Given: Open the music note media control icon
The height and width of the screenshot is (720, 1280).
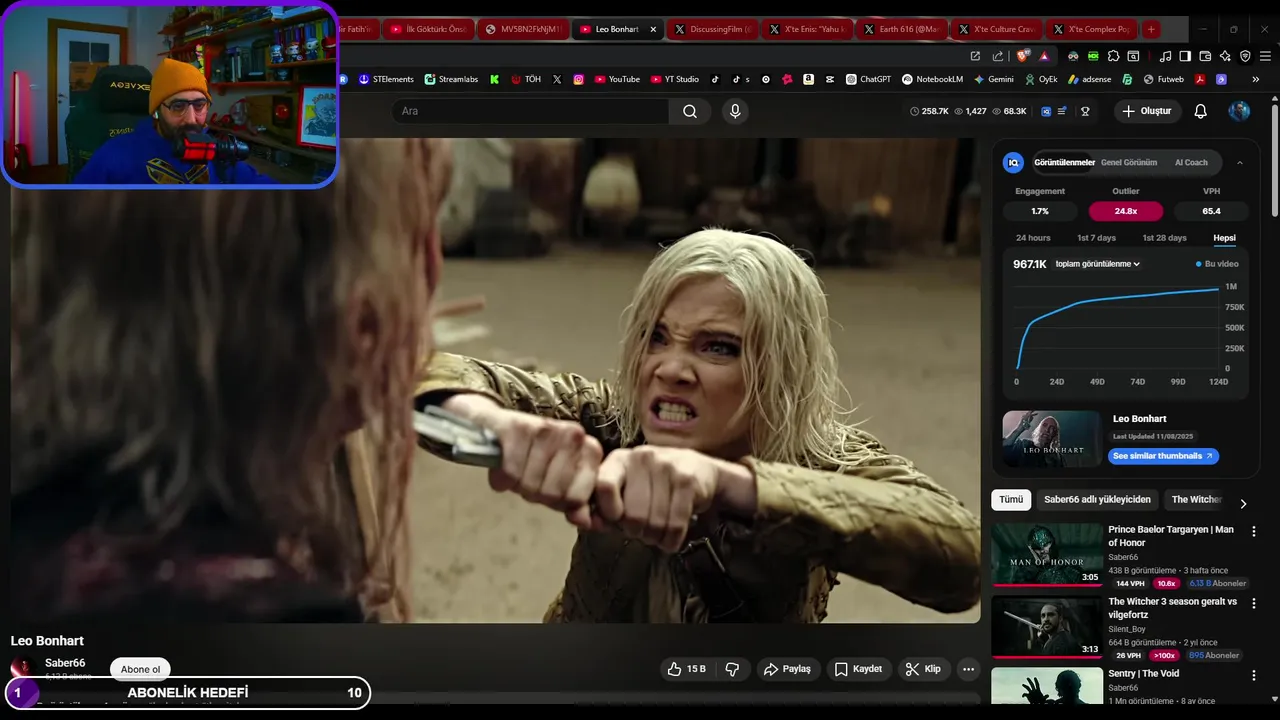Looking at the screenshot, I should coord(1165,56).
